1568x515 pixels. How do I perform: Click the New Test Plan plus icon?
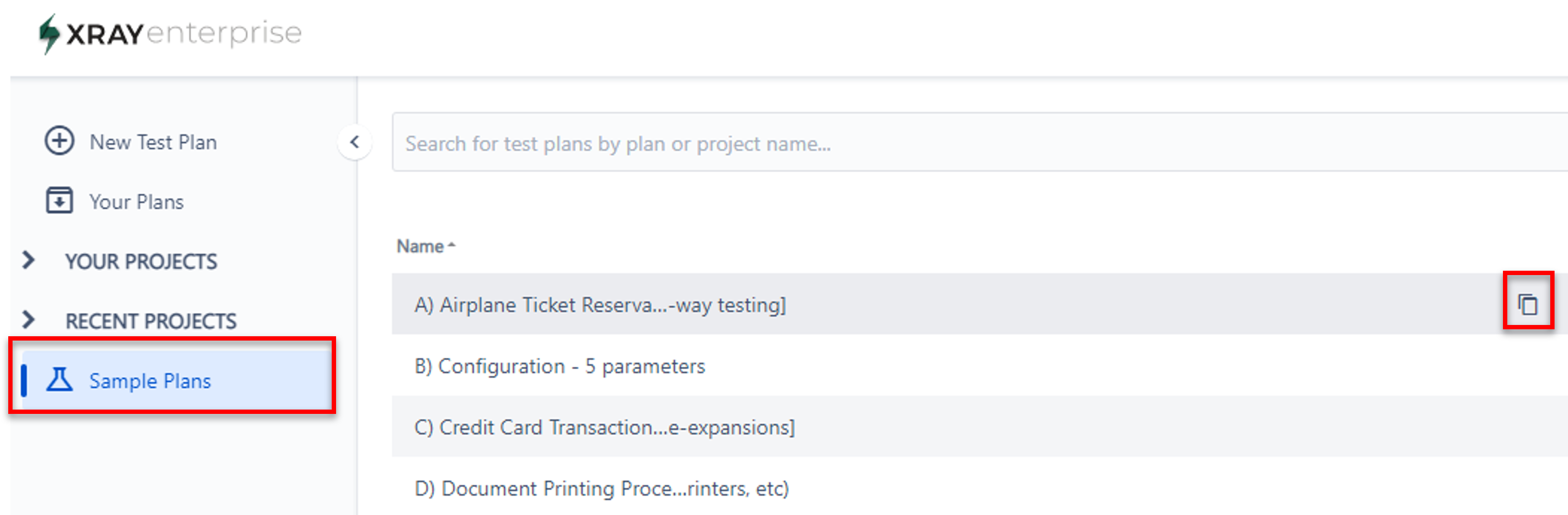pos(59,141)
